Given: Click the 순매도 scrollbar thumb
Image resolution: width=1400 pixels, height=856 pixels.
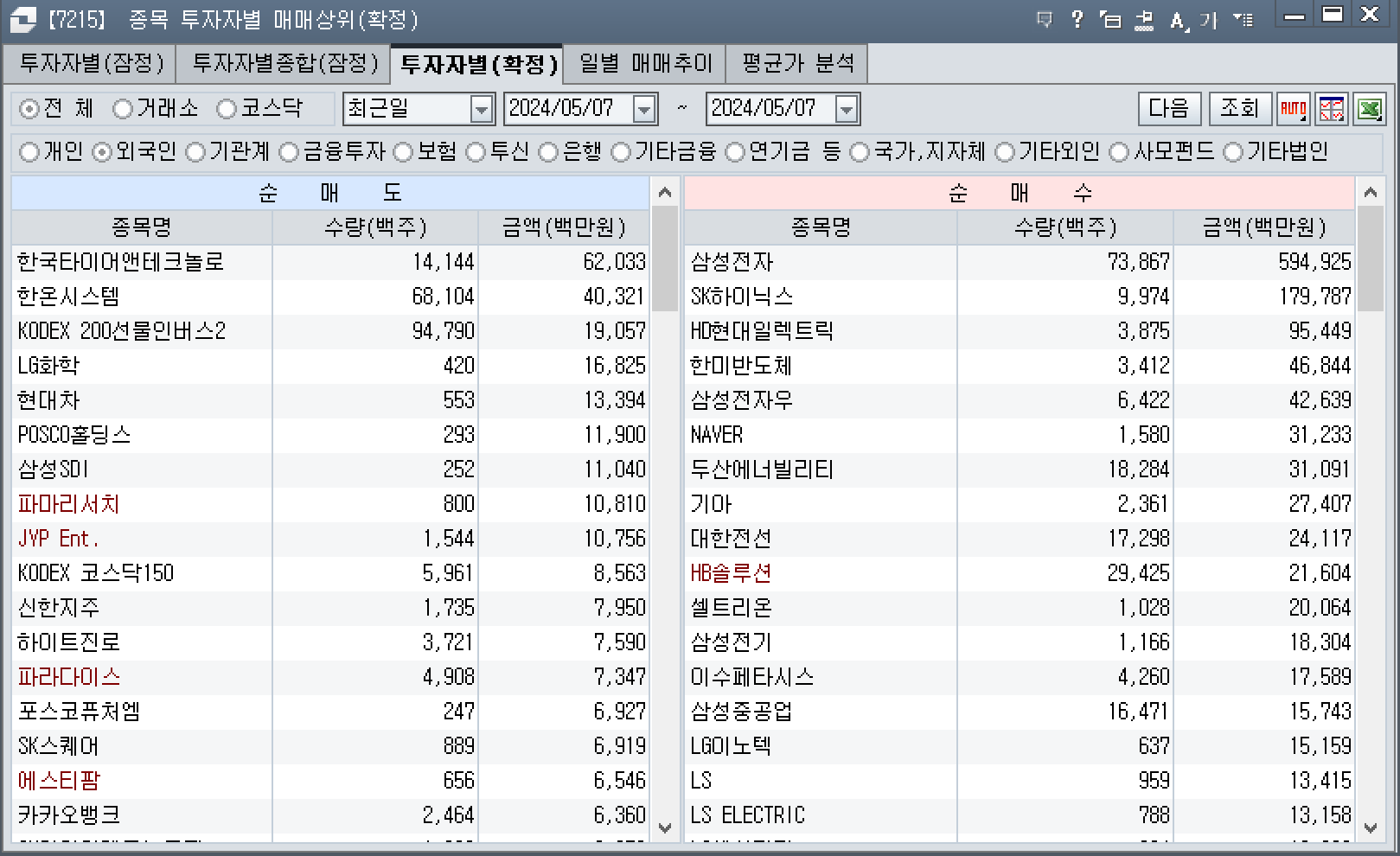Looking at the screenshot, I should (664, 259).
